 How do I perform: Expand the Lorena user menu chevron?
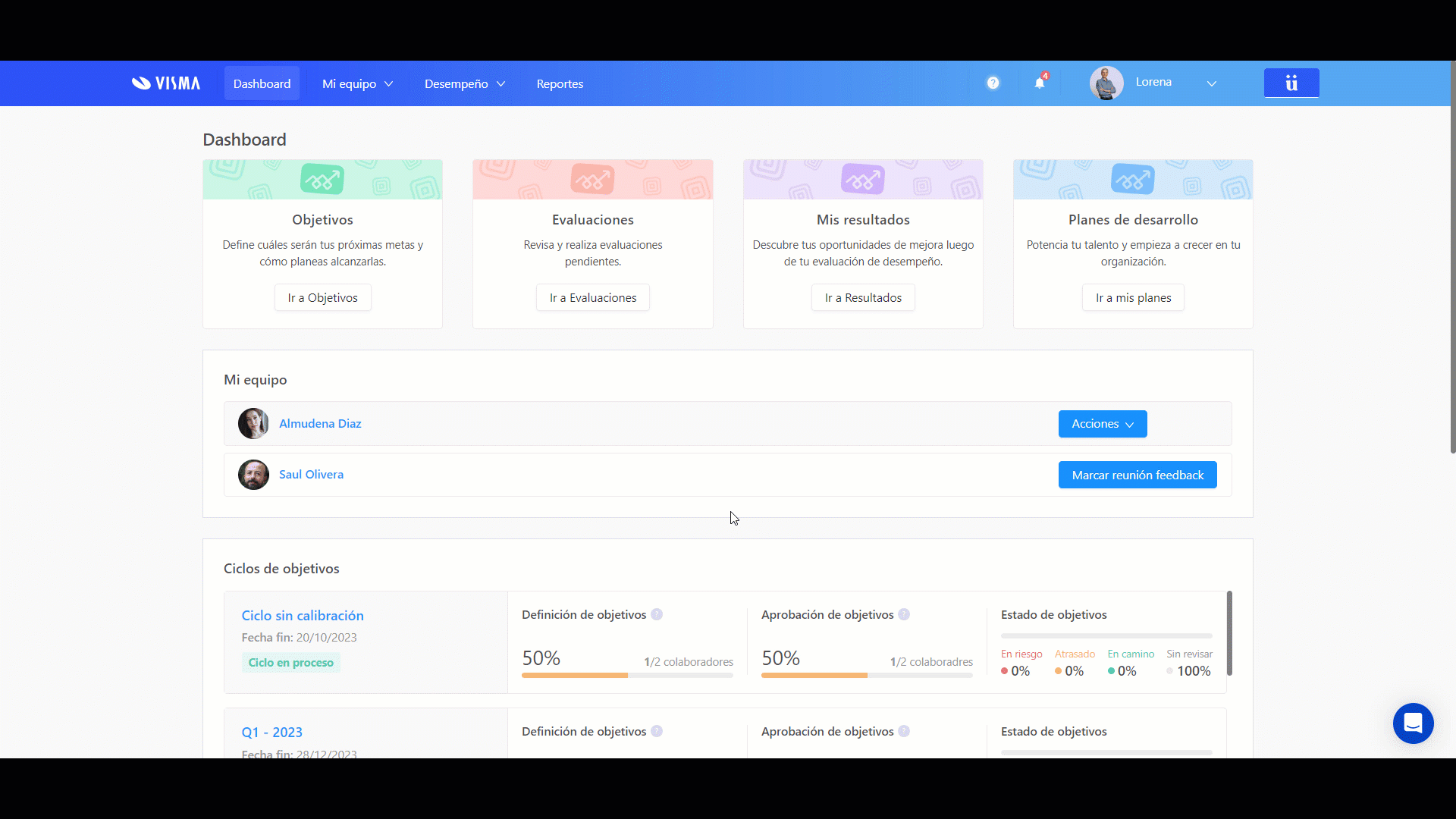1211,83
